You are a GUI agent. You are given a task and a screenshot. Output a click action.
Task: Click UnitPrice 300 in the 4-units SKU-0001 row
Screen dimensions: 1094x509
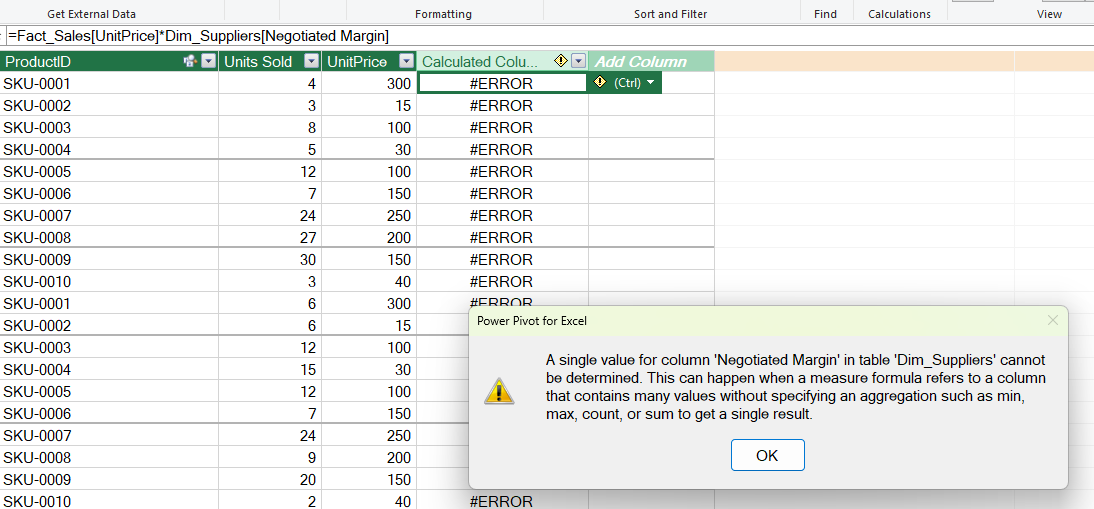pyautogui.click(x=369, y=84)
